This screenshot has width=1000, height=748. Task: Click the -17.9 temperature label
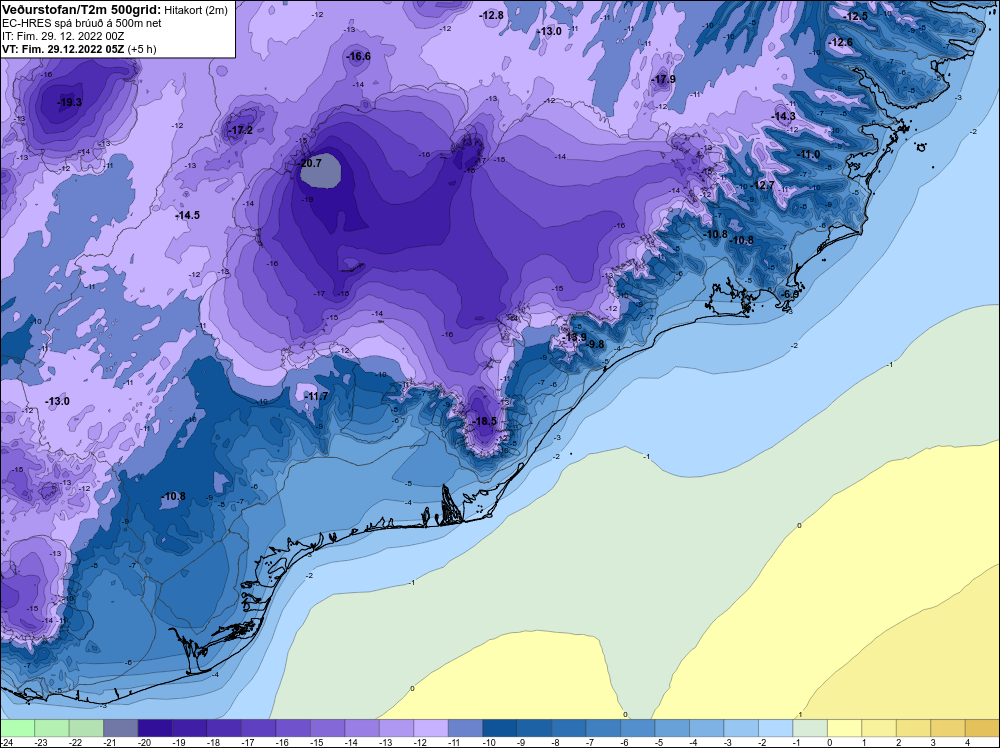pyautogui.click(x=664, y=79)
